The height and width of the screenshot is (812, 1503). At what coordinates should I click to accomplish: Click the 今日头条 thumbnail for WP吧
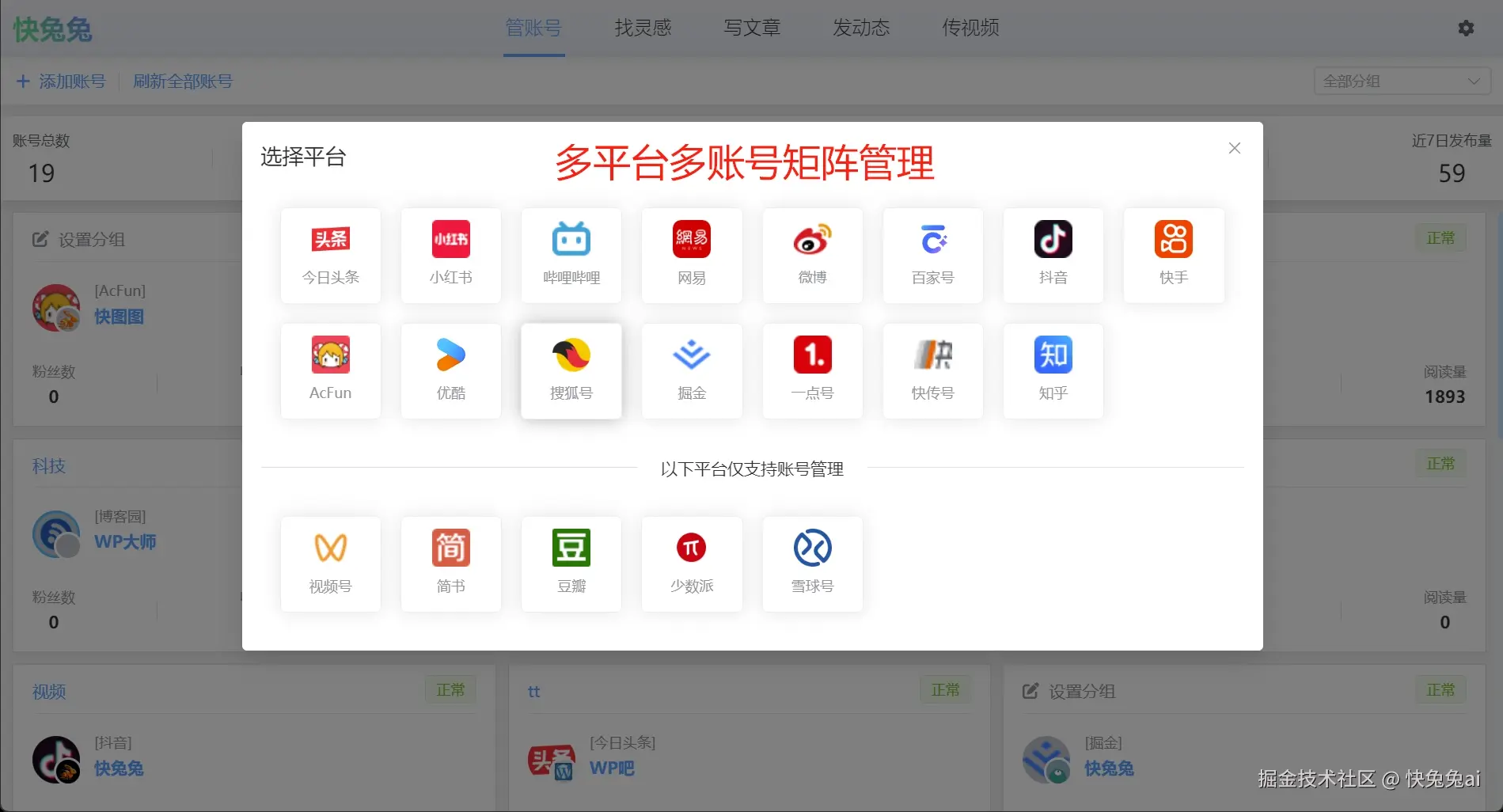552,761
